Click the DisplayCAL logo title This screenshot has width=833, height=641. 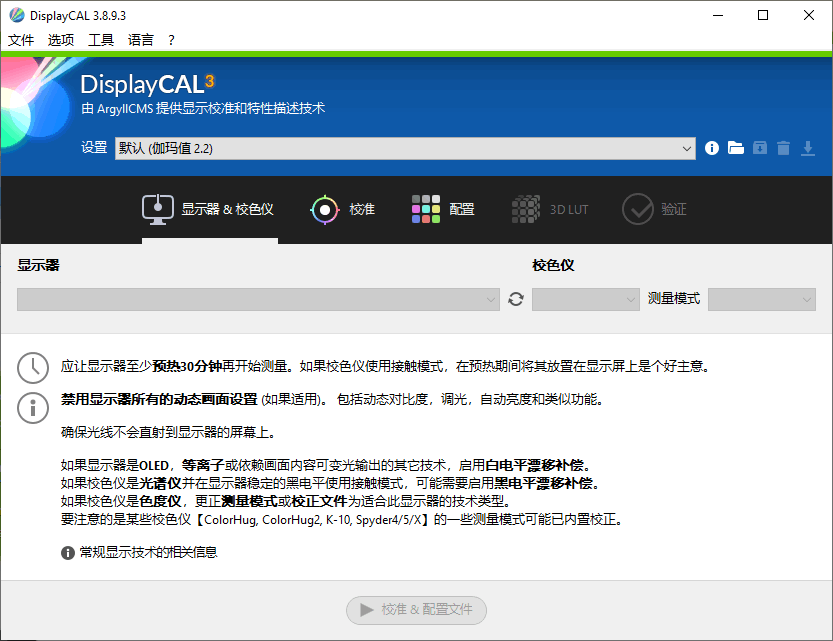[x=147, y=84]
